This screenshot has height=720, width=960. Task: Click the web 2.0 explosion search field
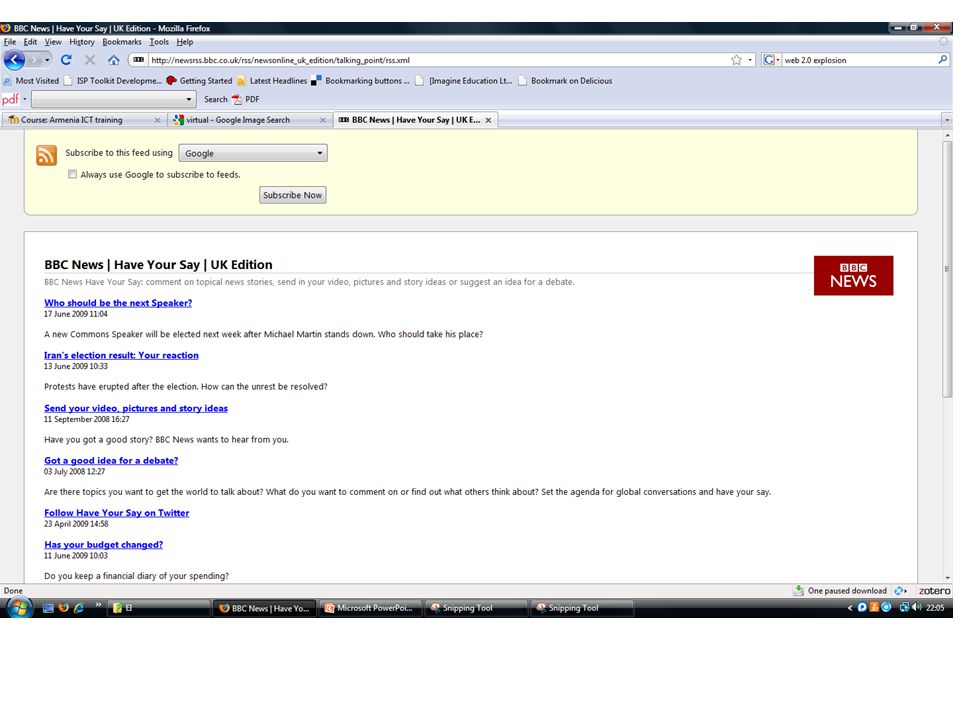(x=859, y=60)
